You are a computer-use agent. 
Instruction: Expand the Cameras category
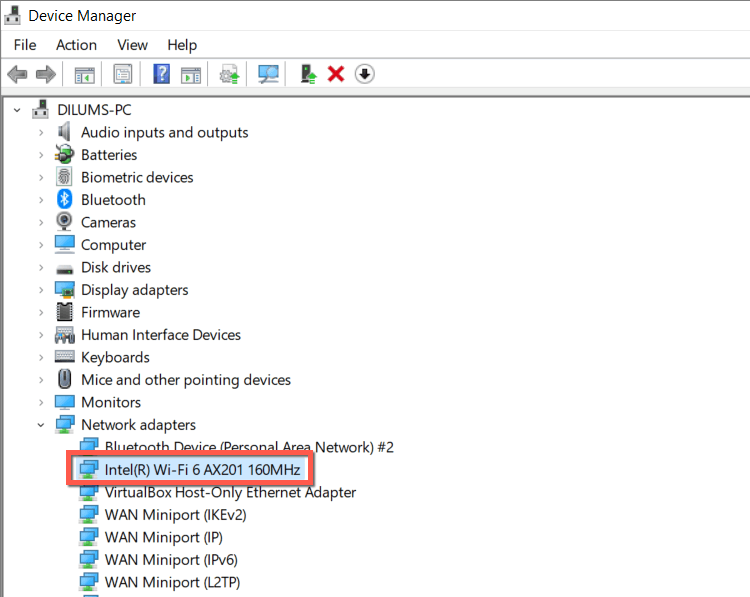point(41,222)
